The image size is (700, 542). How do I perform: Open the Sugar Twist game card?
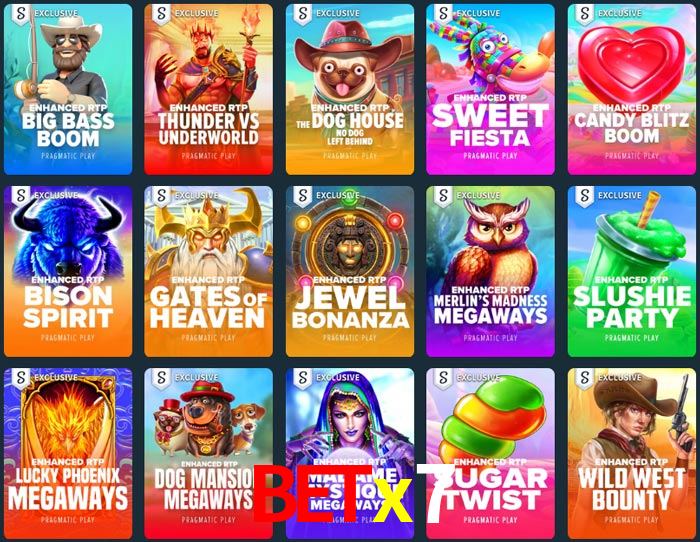[x=491, y=454]
